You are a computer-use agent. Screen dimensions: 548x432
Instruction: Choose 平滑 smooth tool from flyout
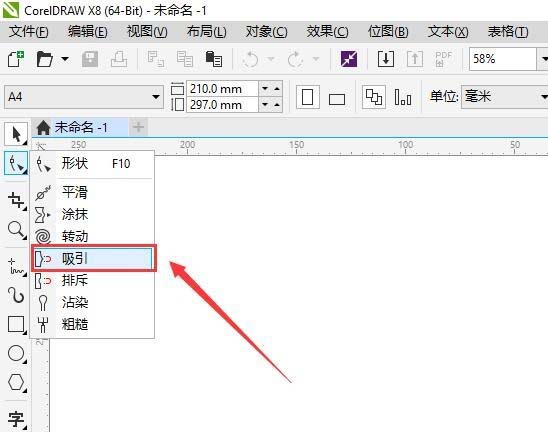(x=92, y=192)
